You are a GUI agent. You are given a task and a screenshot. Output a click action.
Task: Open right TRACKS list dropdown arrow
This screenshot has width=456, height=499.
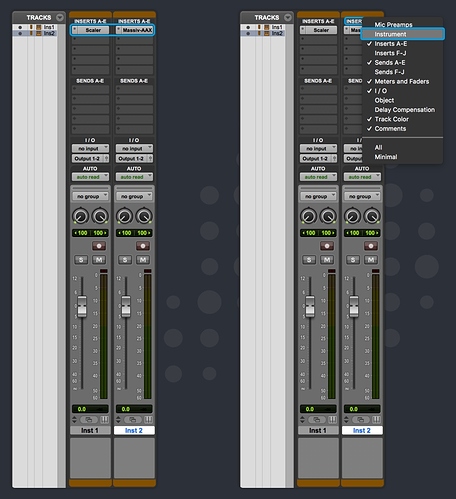288,17
